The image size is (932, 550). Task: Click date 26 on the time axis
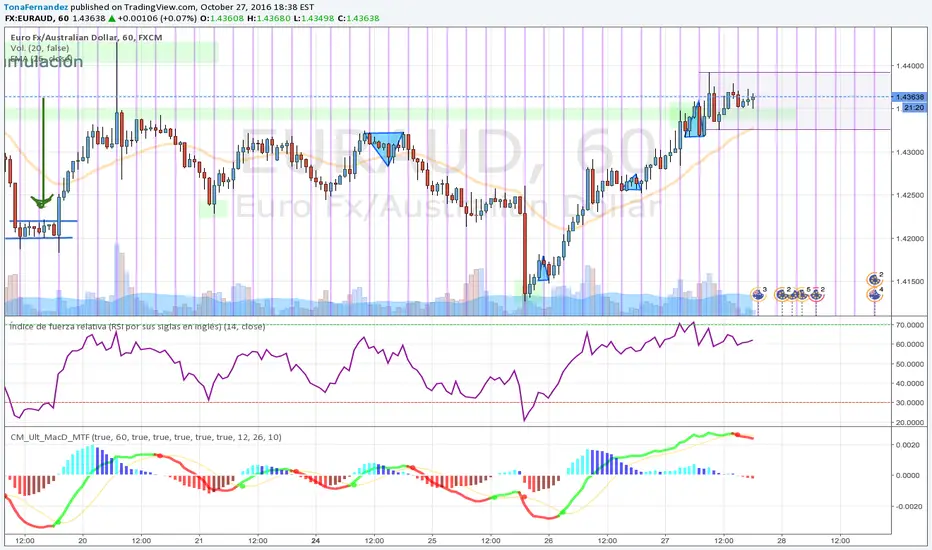pyautogui.click(x=549, y=540)
